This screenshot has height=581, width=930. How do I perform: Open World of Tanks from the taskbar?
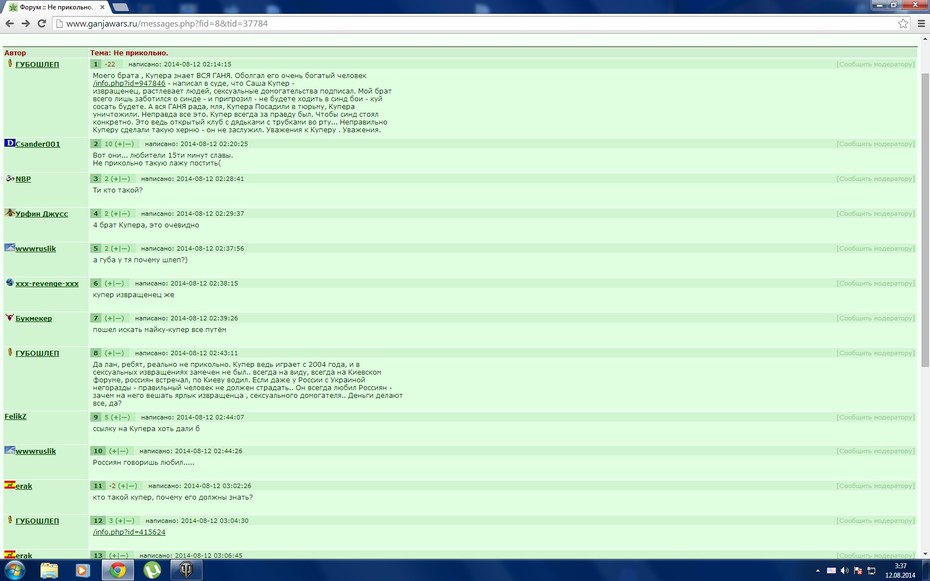(x=186, y=570)
